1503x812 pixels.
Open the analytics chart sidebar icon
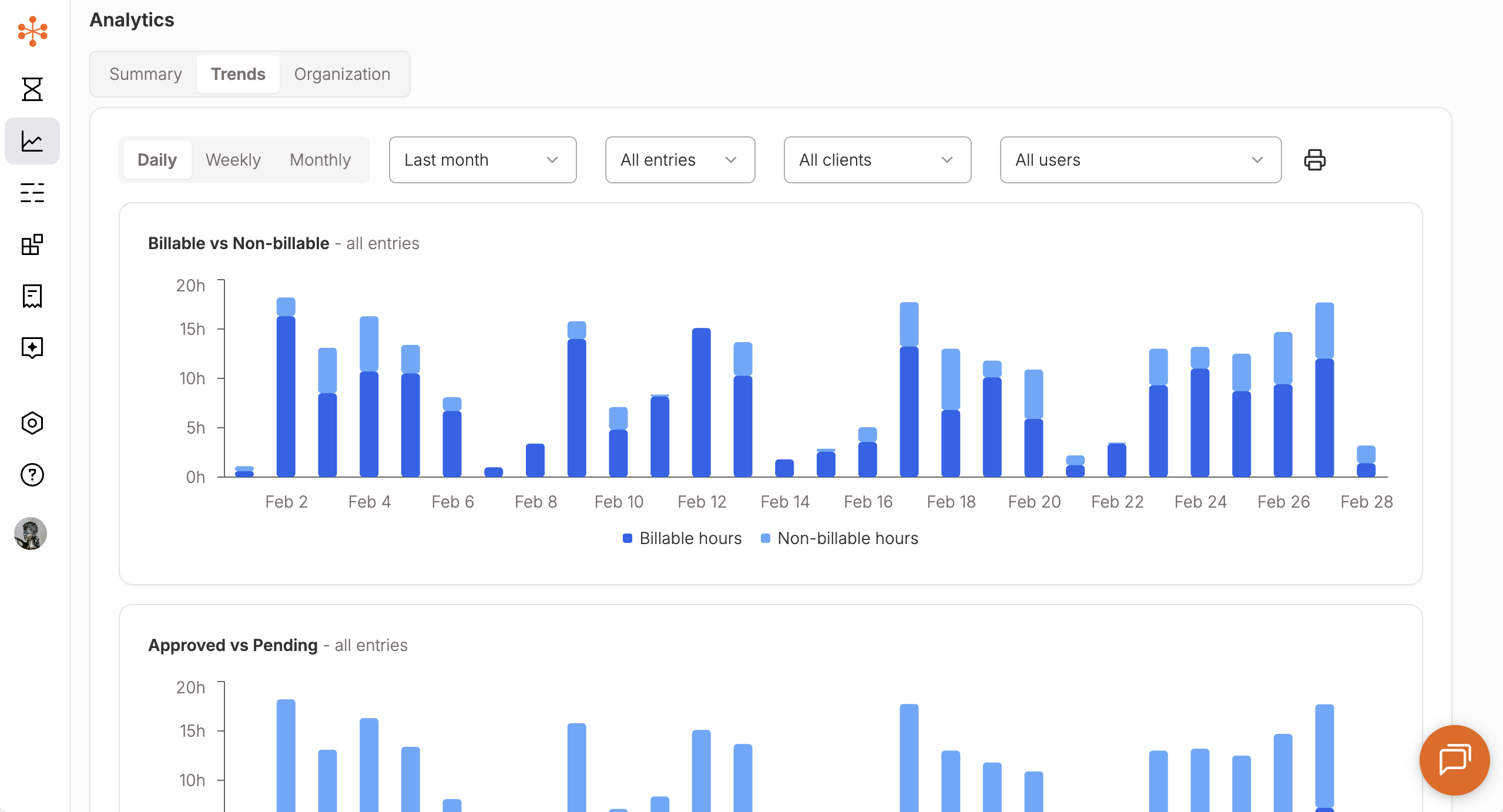point(32,141)
